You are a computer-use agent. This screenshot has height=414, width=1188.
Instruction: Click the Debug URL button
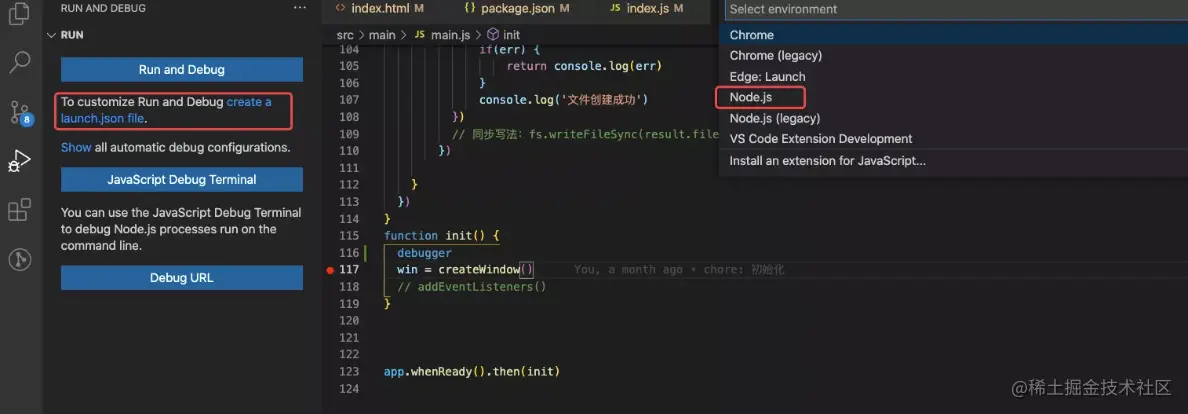pos(182,278)
